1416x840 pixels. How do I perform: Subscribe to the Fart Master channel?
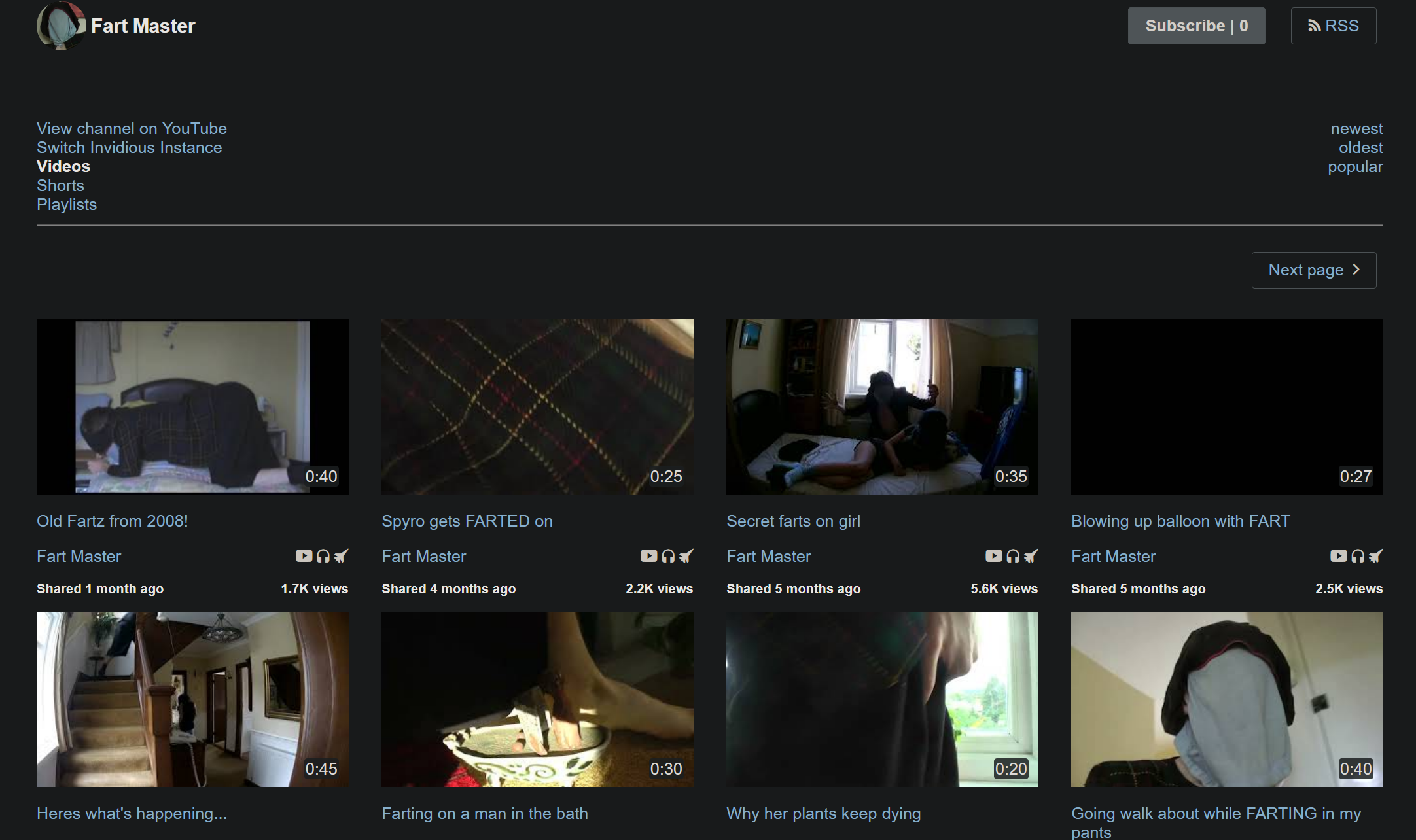(1196, 26)
